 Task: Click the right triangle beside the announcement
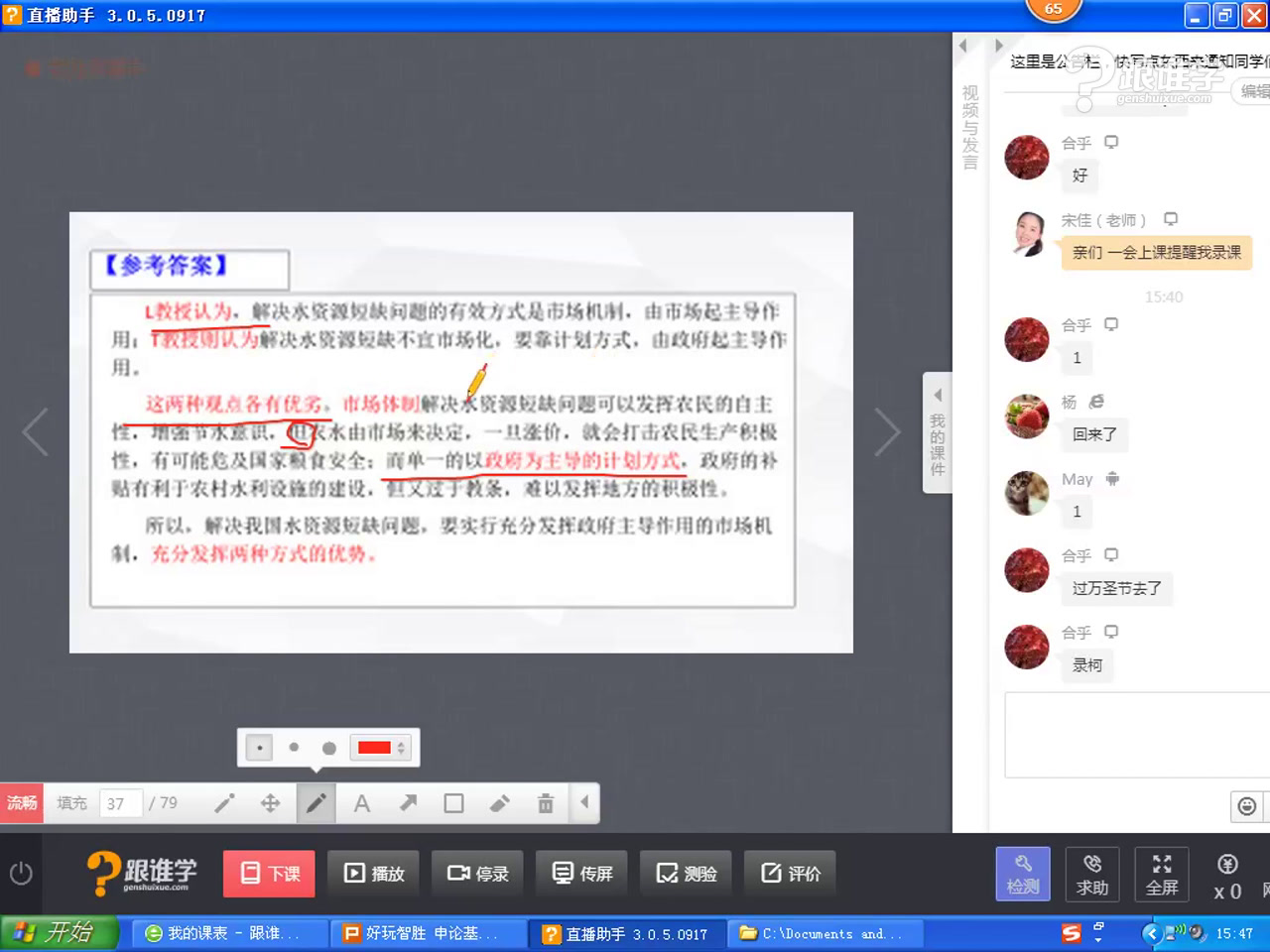tap(998, 46)
